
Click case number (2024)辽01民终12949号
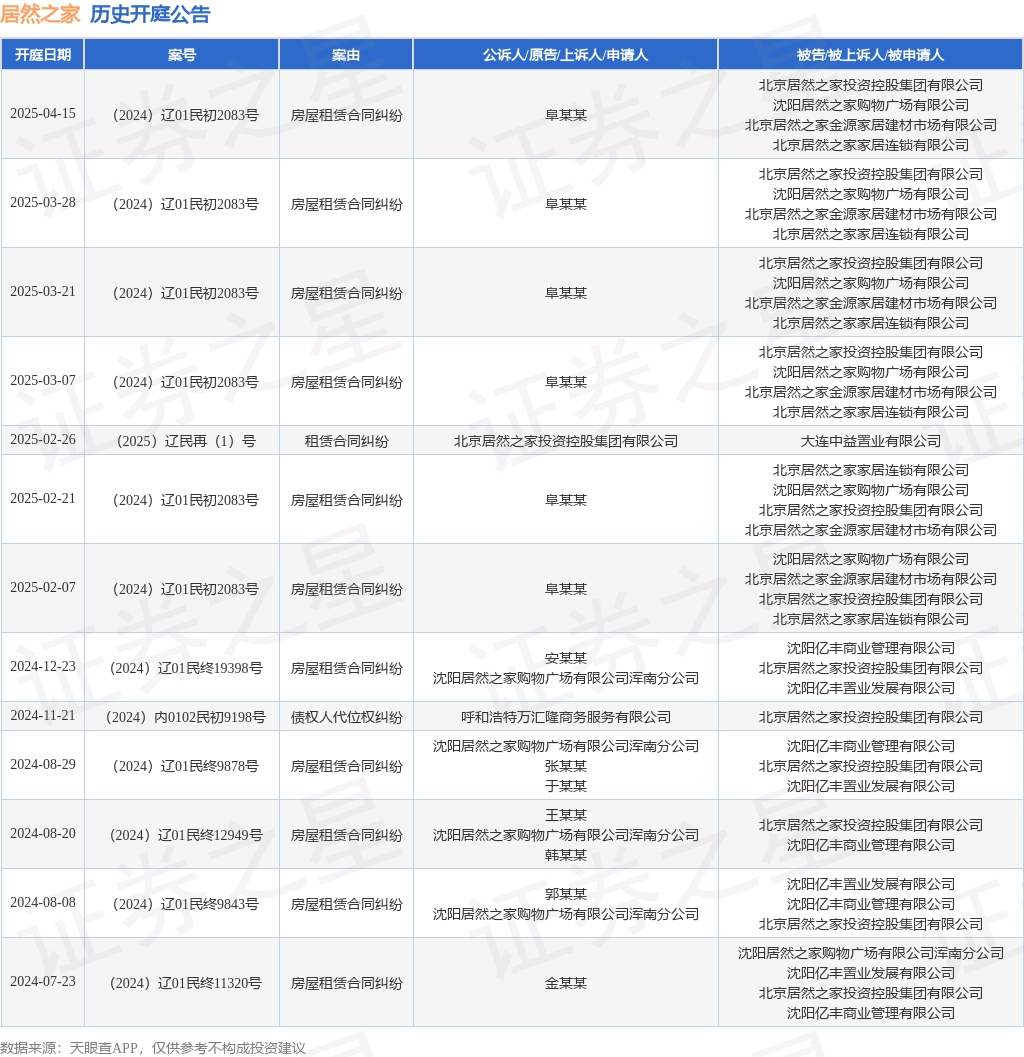tap(185, 835)
